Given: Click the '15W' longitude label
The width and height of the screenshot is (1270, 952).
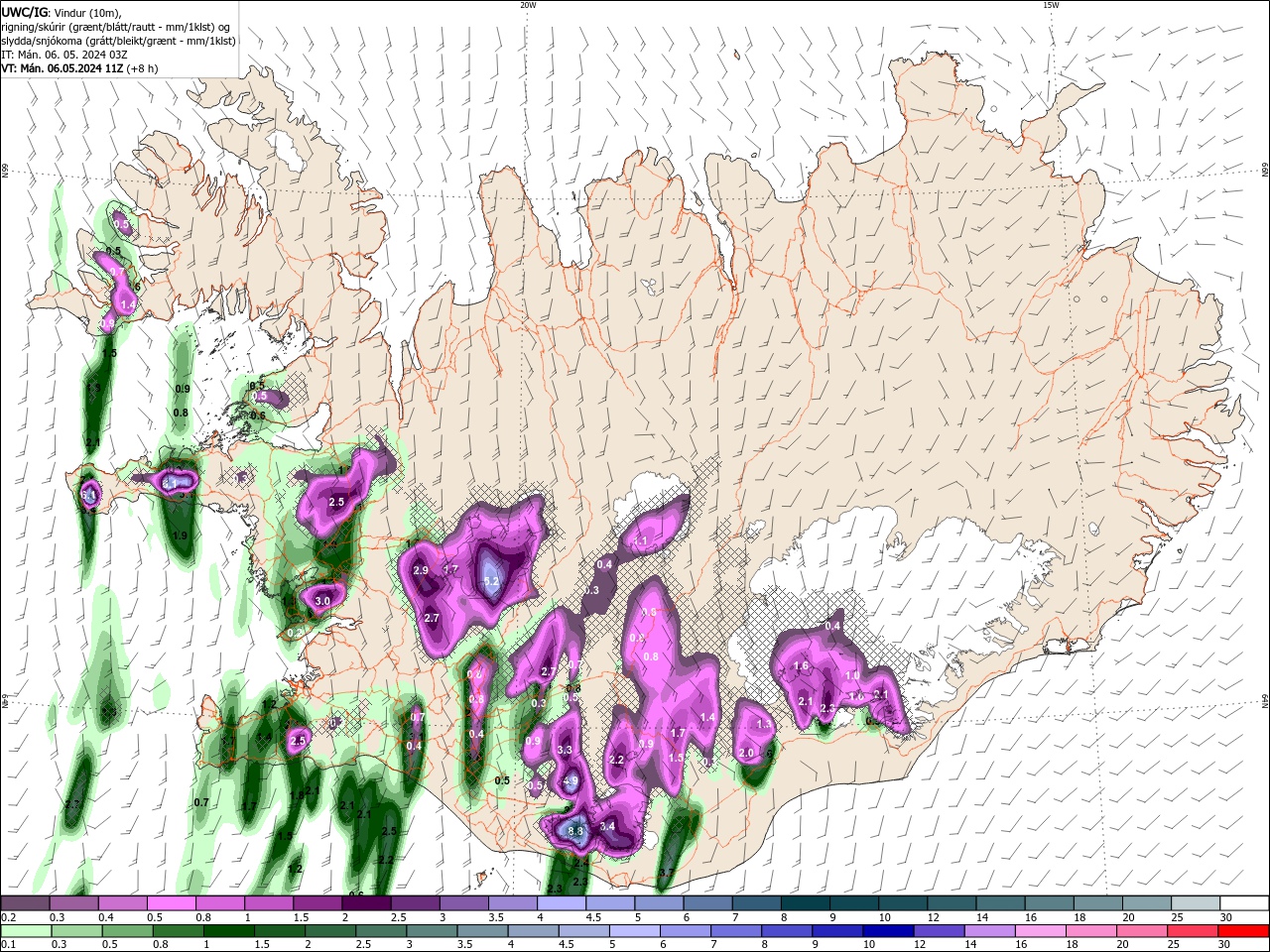Looking at the screenshot, I should (1051, 5).
